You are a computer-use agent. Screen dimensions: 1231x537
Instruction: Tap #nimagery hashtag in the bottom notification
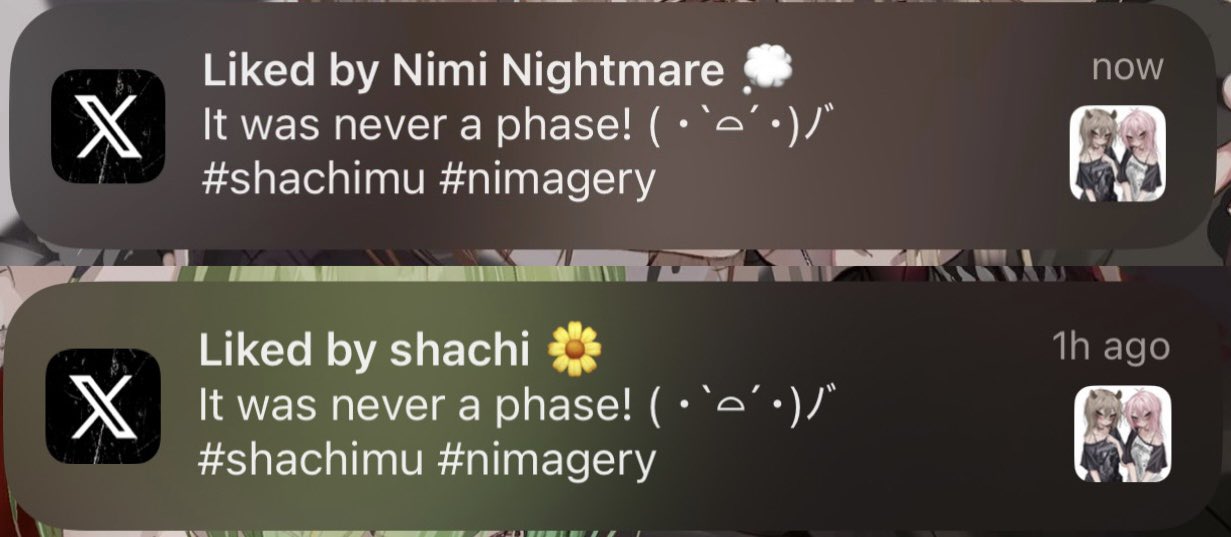(546, 461)
